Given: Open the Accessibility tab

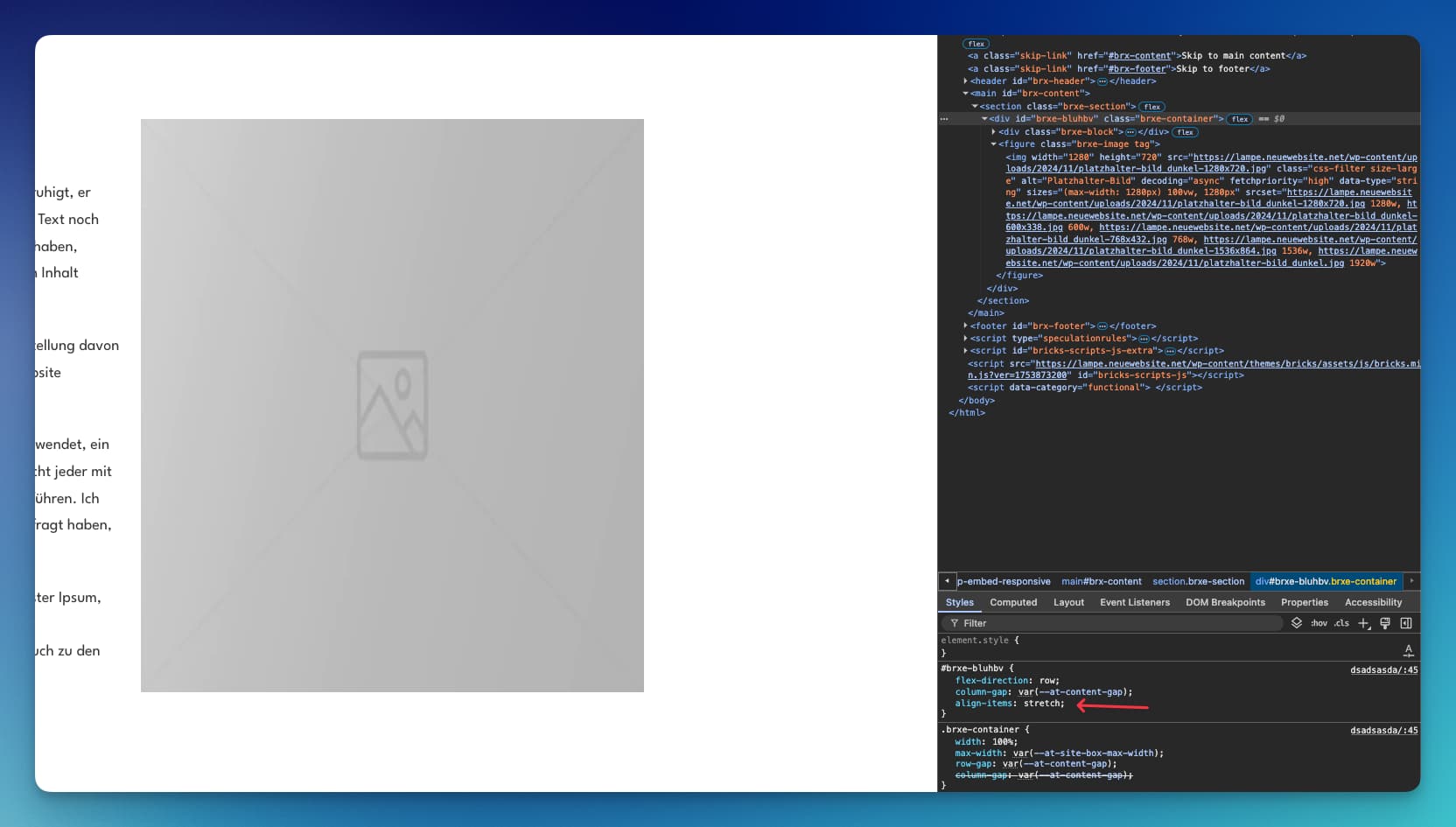Looking at the screenshot, I should pyautogui.click(x=1373, y=602).
